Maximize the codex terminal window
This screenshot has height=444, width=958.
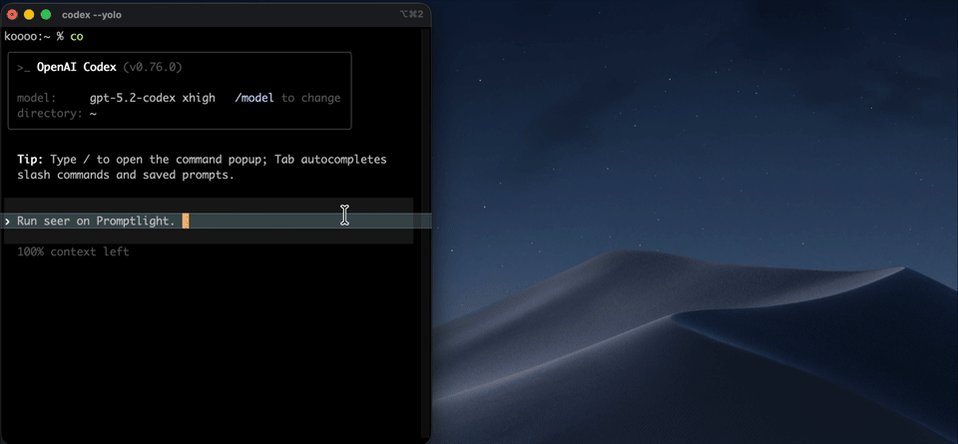click(46, 15)
